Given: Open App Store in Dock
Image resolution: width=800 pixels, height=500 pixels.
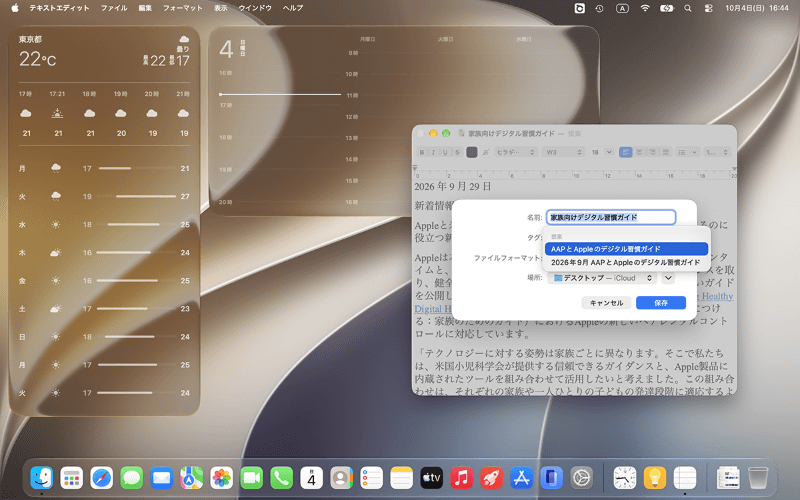Looking at the screenshot, I should 521,478.
